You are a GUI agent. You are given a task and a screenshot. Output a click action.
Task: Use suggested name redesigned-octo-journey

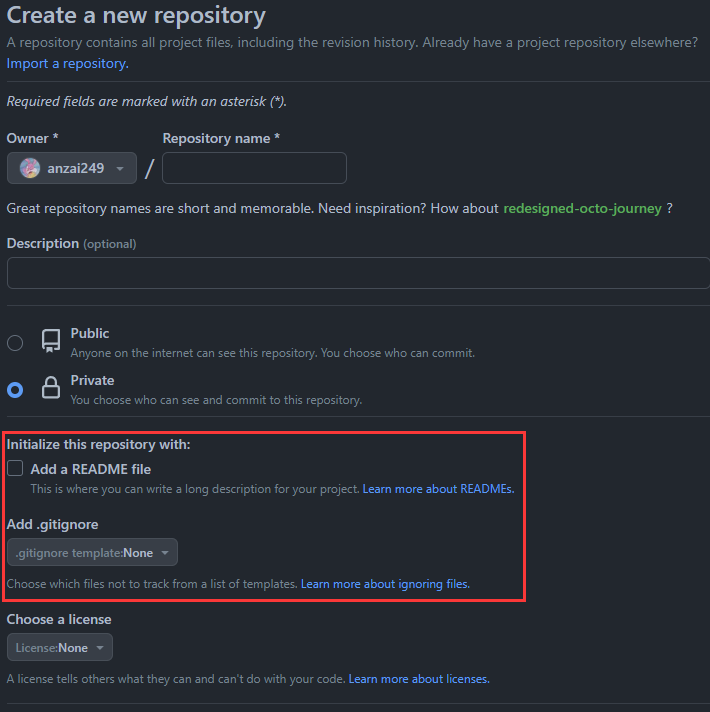tap(582, 208)
